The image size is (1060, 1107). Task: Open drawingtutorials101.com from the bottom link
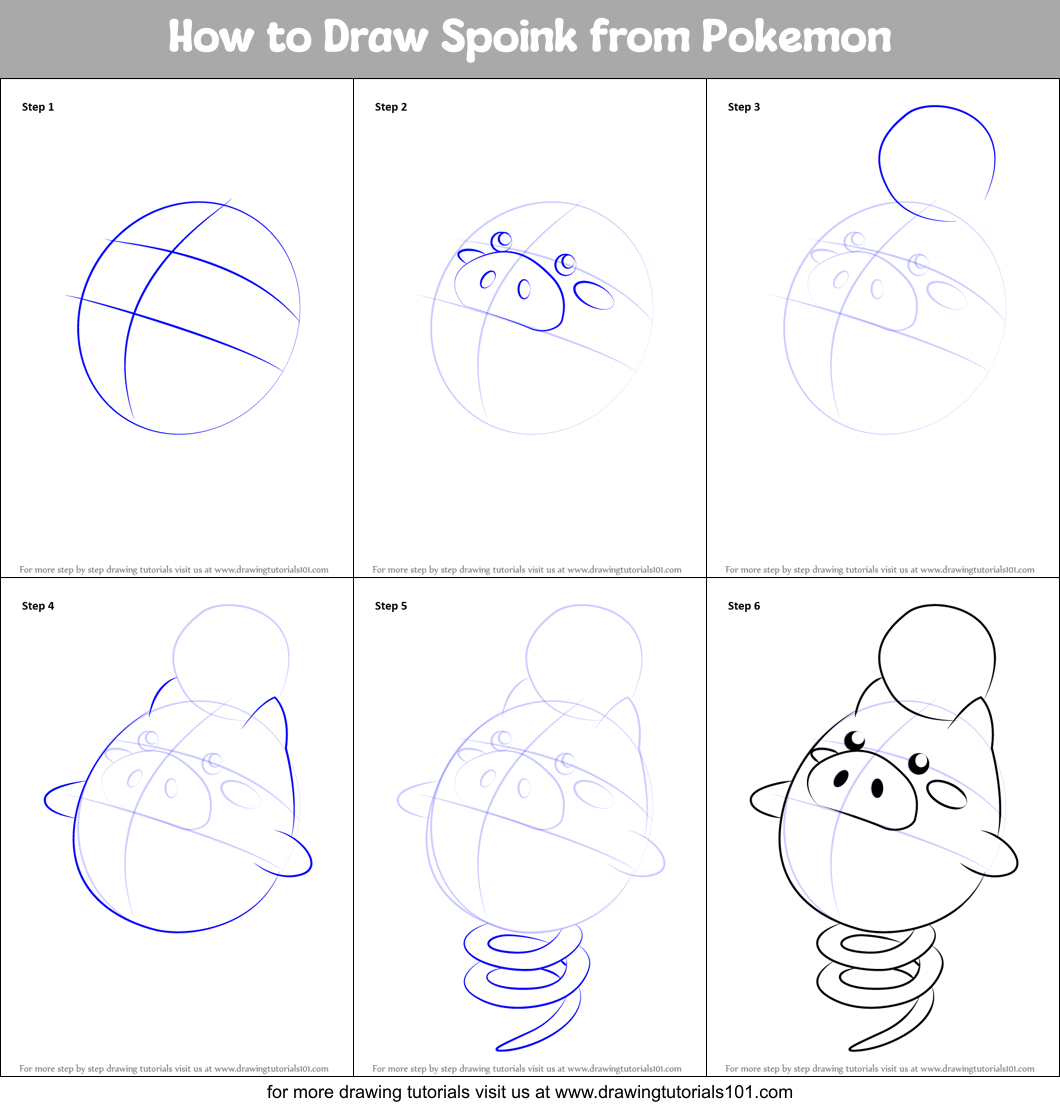click(530, 1092)
